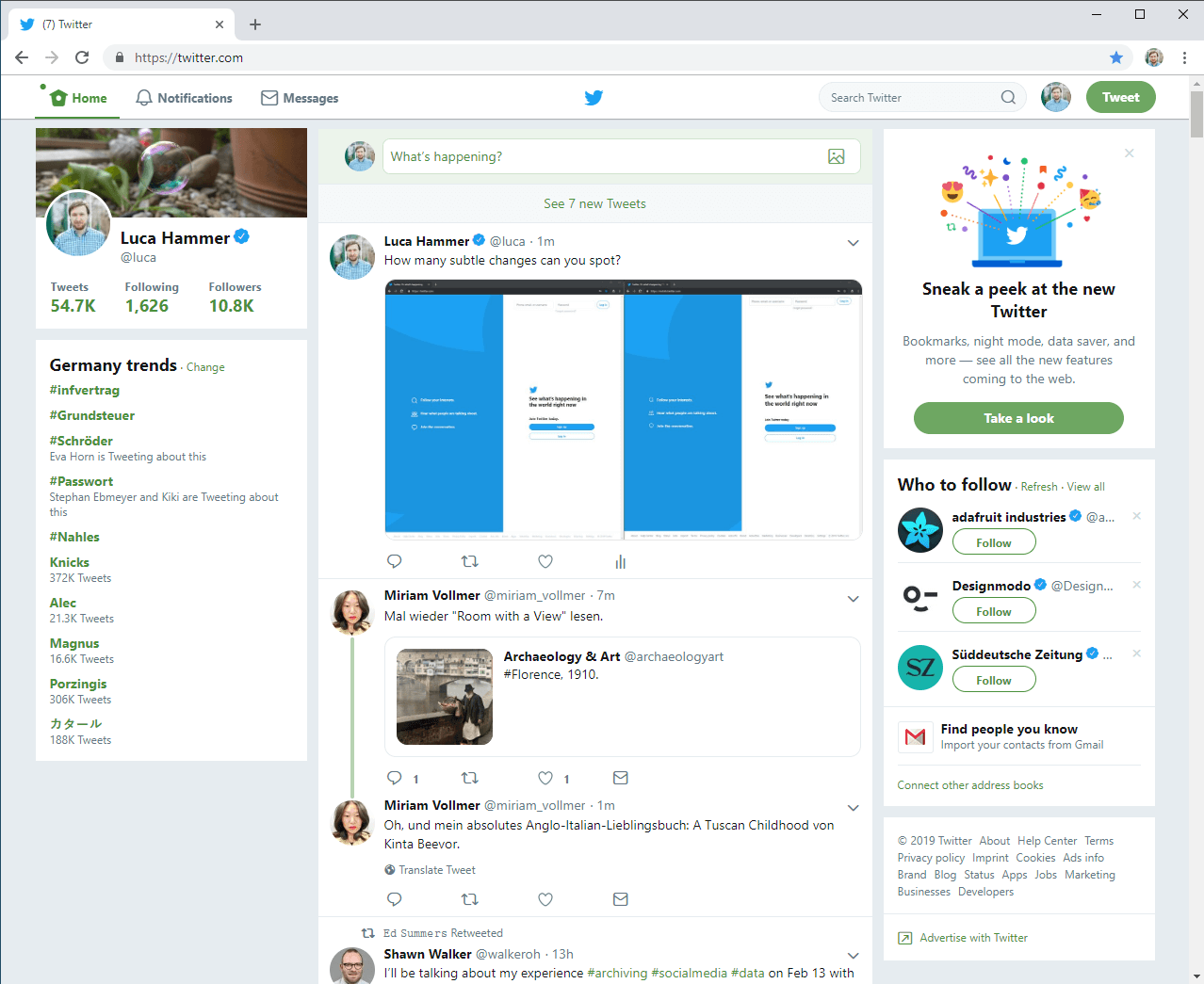Refresh Who to follow suggestions

click(1039, 487)
